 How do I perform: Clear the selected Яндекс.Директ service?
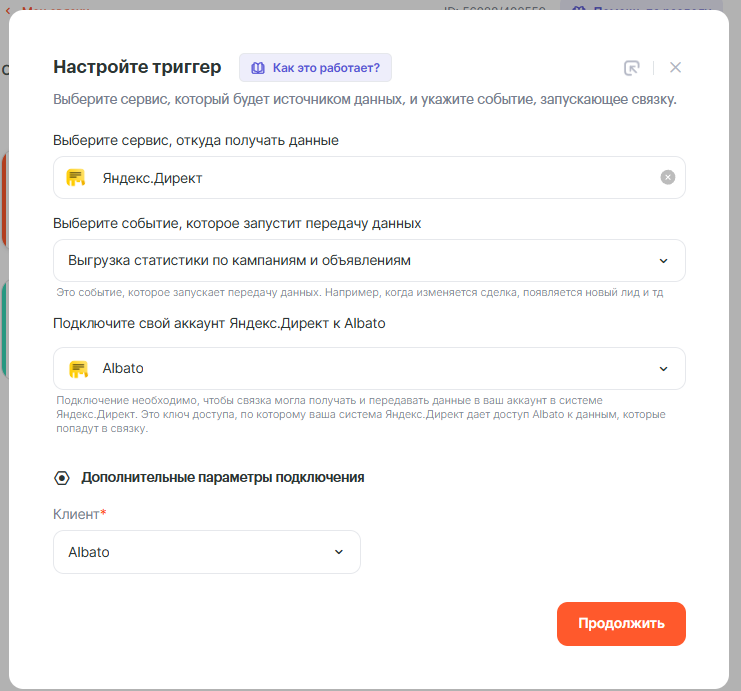coord(667,177)
